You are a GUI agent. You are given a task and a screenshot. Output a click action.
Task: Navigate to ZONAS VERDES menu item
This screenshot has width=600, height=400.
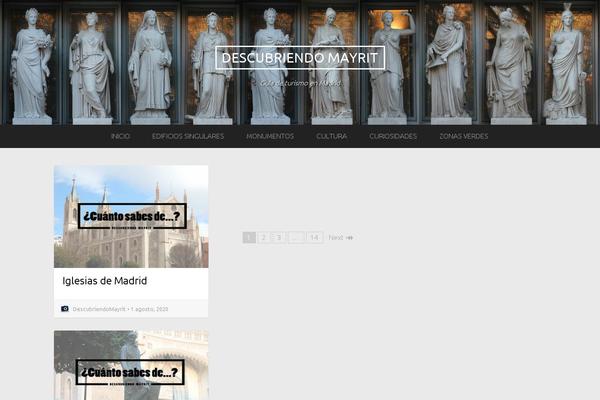[x=463, y=136]
